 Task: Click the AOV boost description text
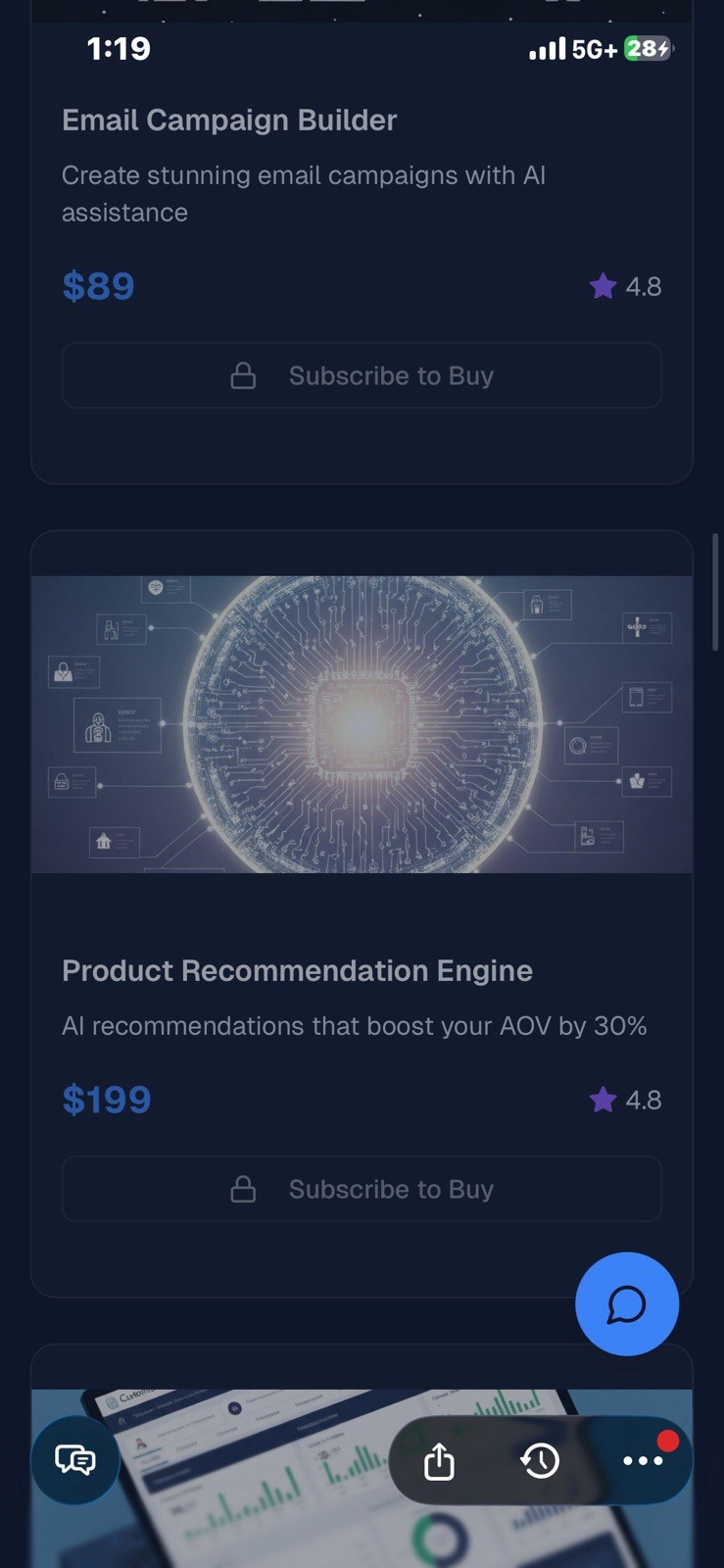(x=354, y=1026)
